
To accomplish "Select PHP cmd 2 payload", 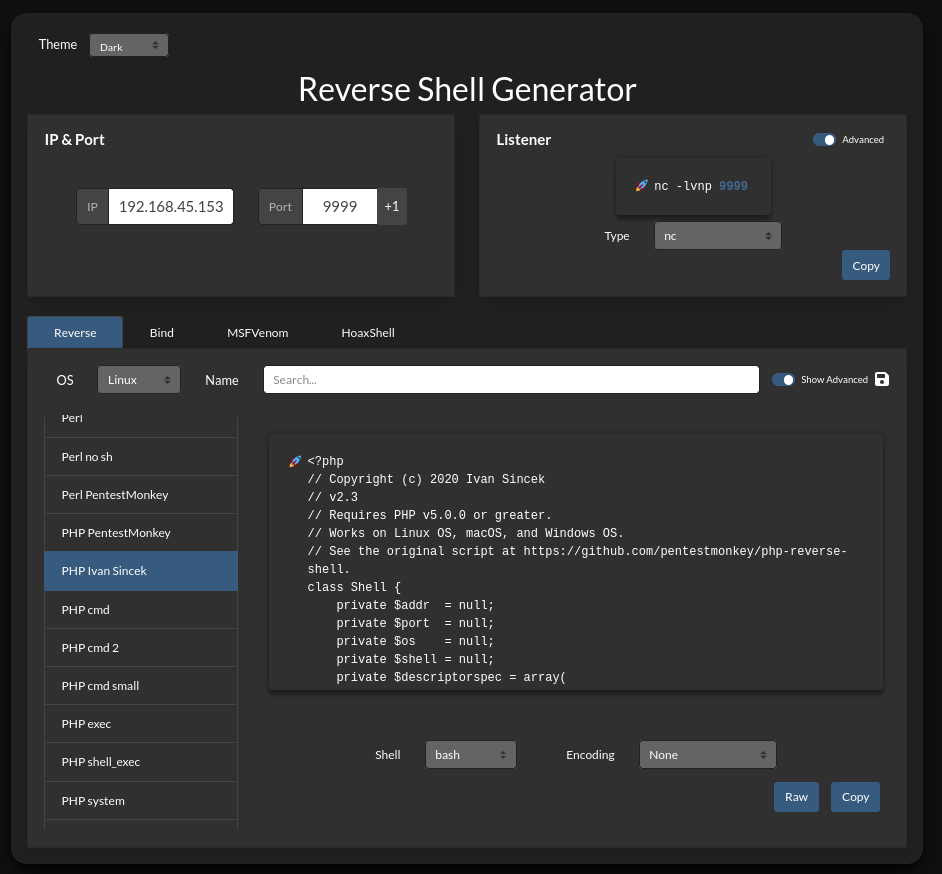I will 141,648.
